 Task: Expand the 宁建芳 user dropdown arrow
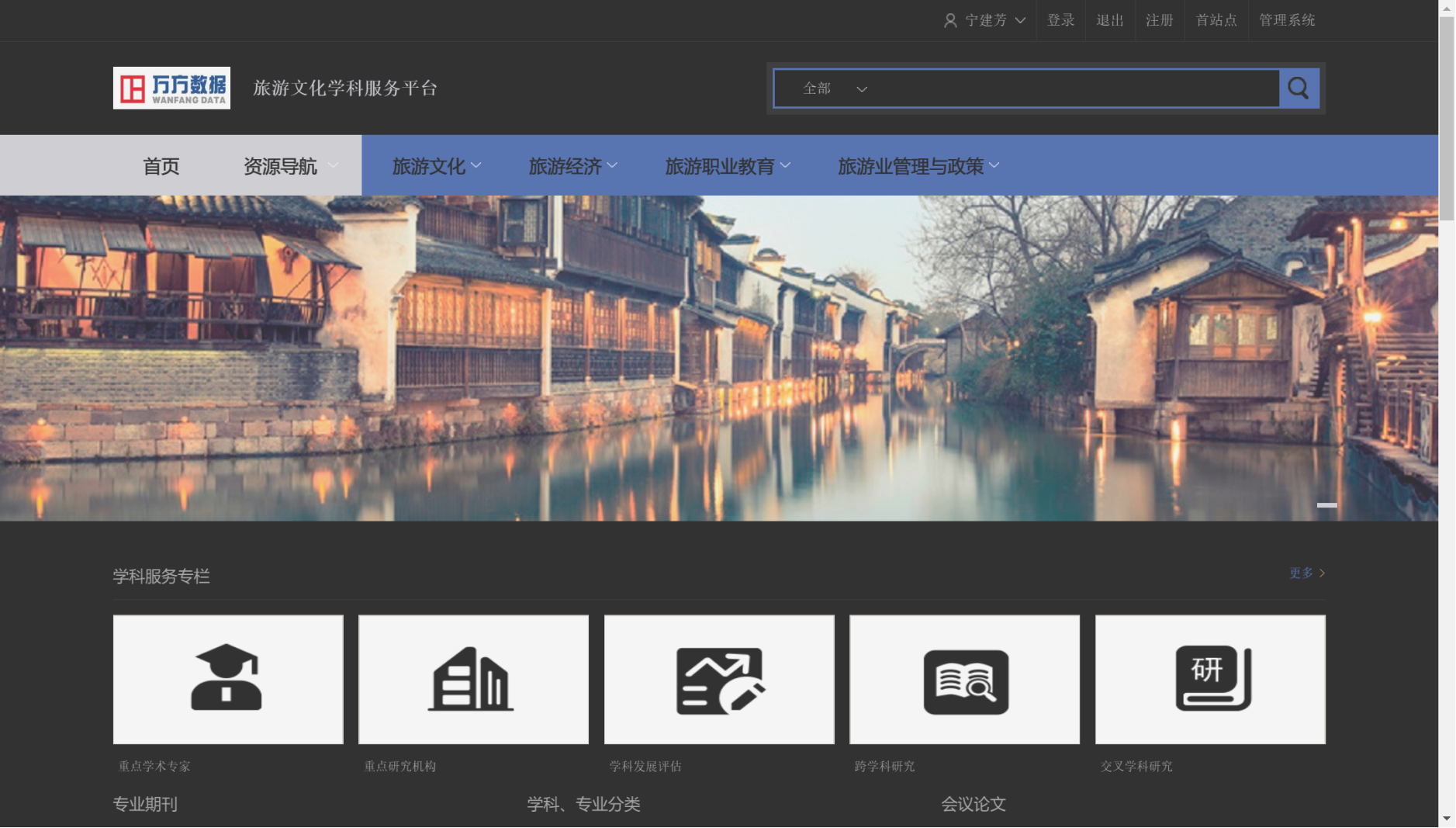coord(1020,21)
